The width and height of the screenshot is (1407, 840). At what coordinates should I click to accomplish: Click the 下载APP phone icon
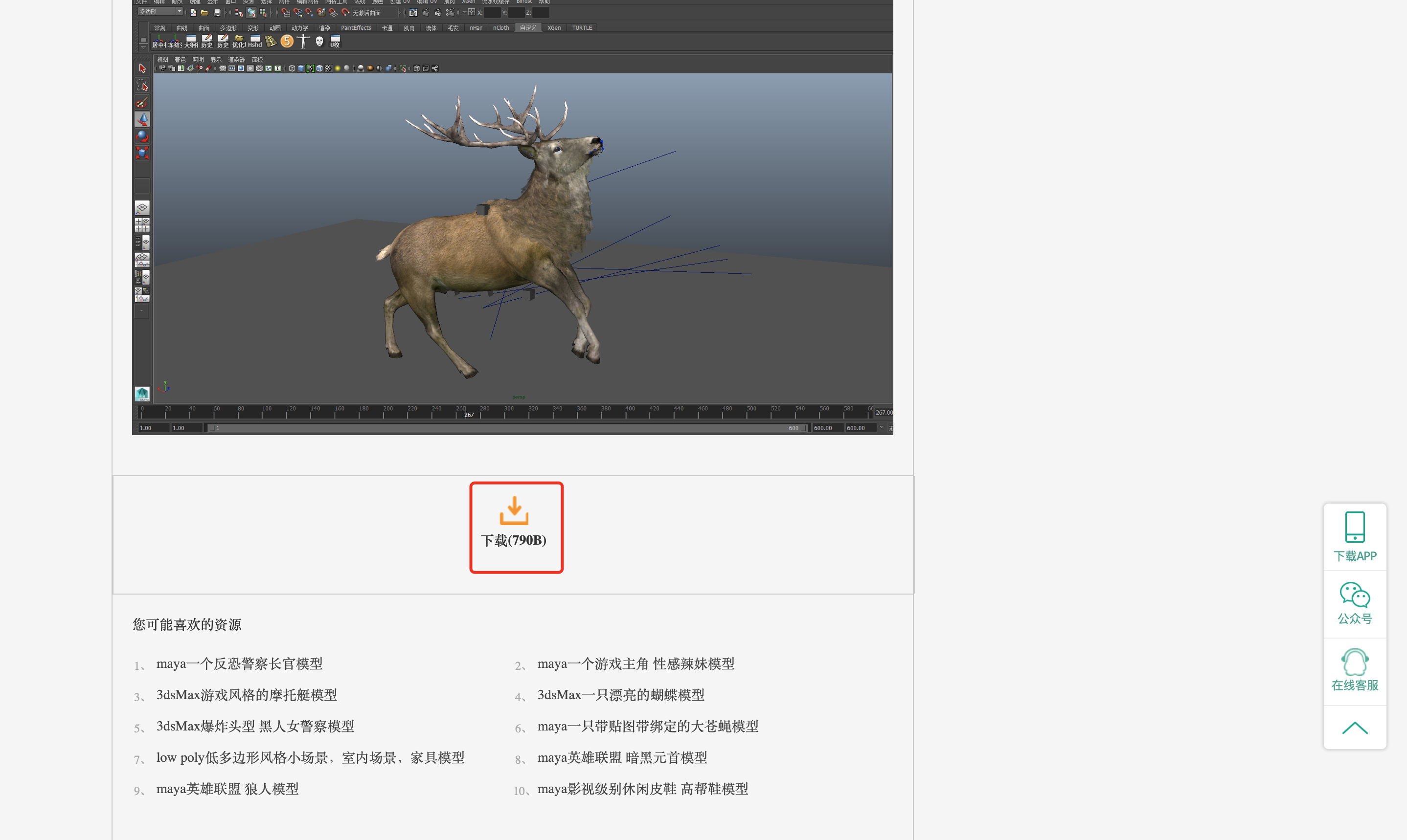tap(1354, 527)
